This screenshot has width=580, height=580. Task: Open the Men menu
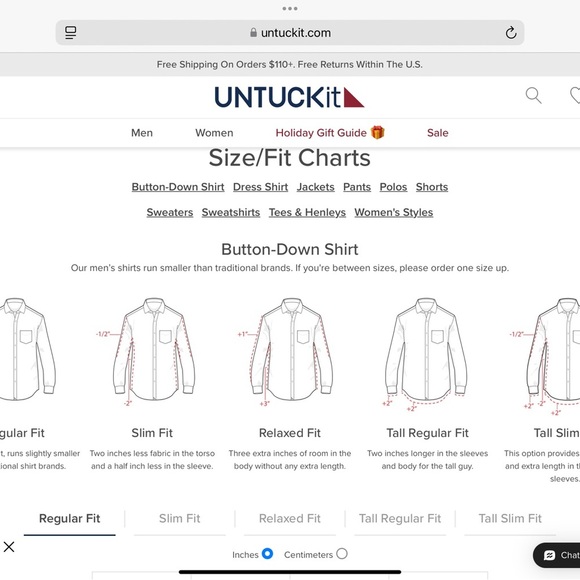pos(142,133)
